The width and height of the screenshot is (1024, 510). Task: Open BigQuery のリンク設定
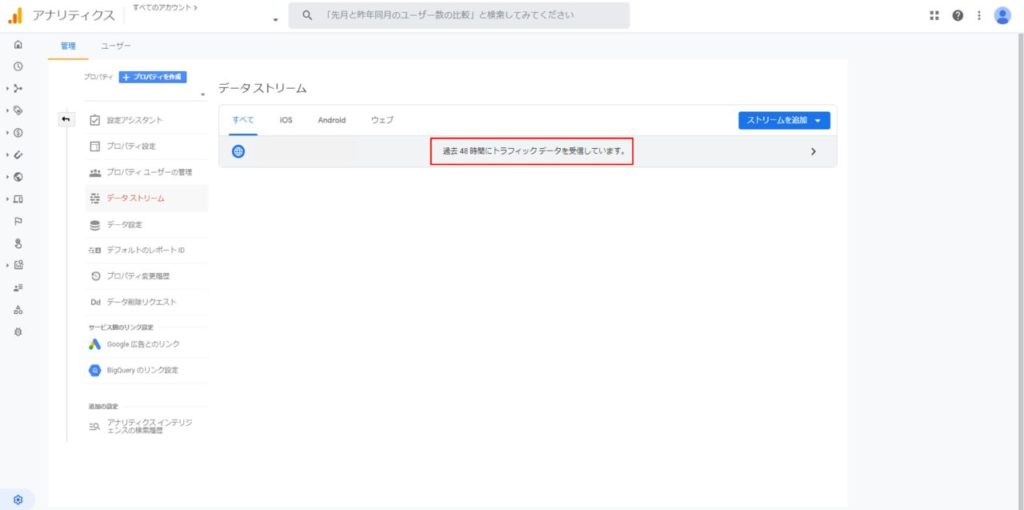142,370
